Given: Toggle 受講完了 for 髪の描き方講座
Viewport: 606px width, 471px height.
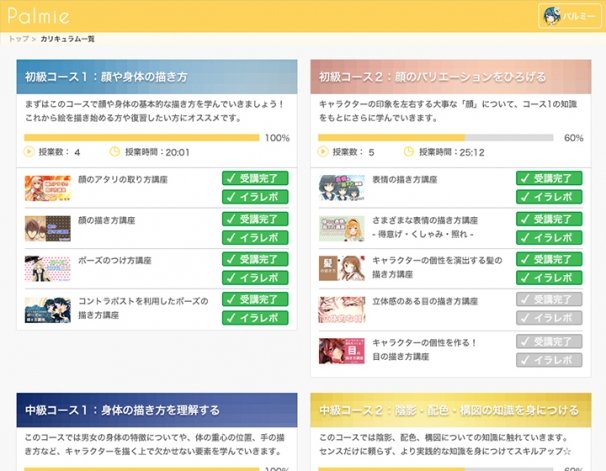Looking at the screenshot, I should [x=549, y=259].
